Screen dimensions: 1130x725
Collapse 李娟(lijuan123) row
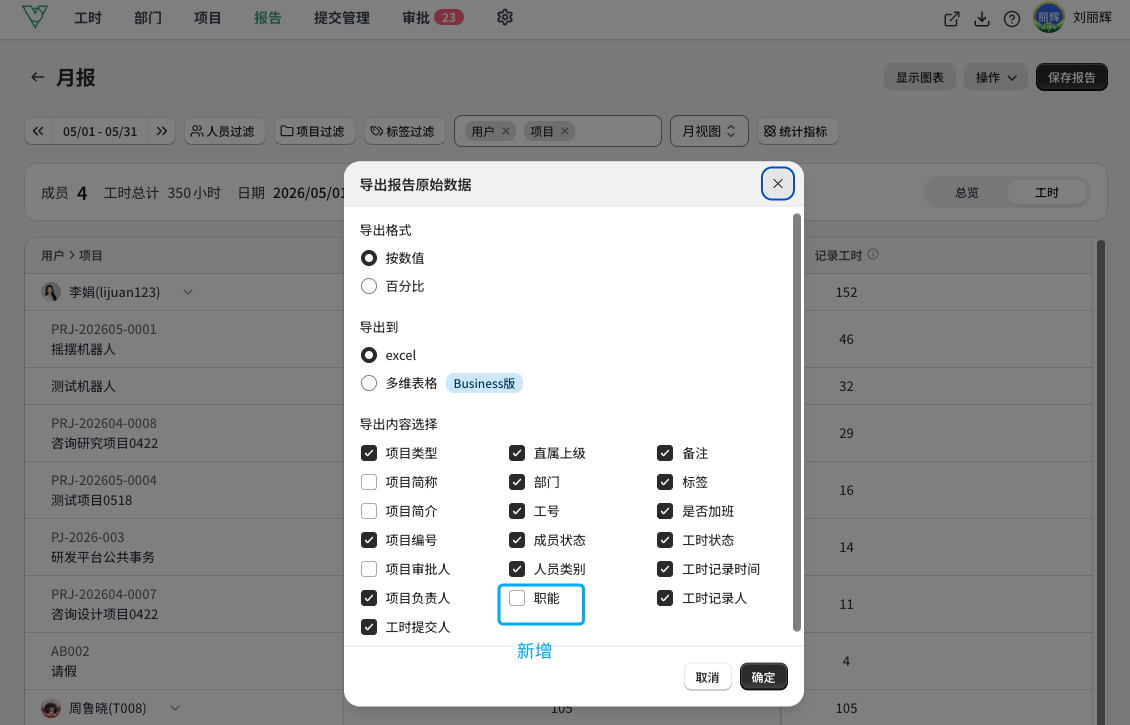[188, 292]
